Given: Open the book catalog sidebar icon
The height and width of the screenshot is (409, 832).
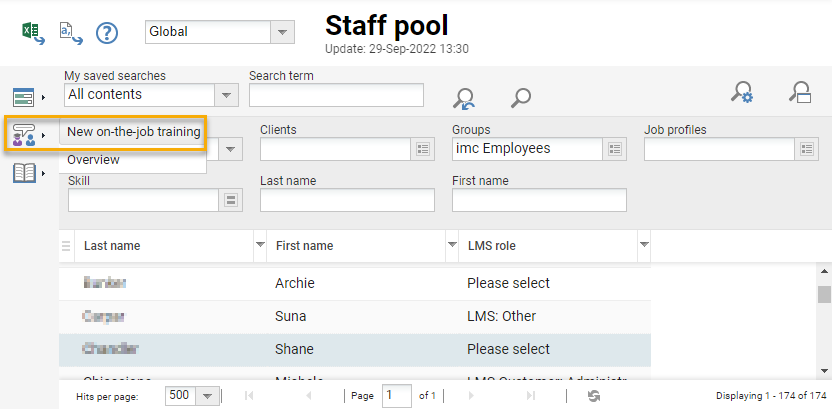Looking at the screenshot, I should [x=25, y=173].
